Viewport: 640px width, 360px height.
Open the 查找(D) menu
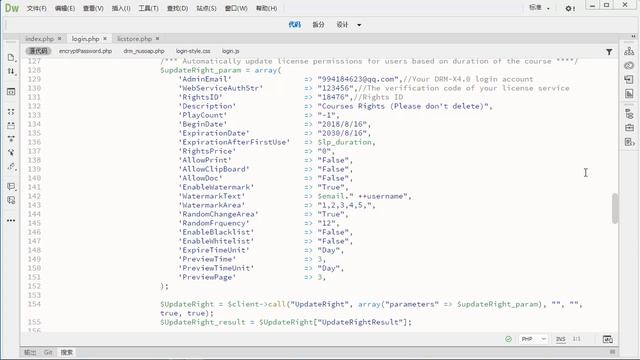point(177,8)
